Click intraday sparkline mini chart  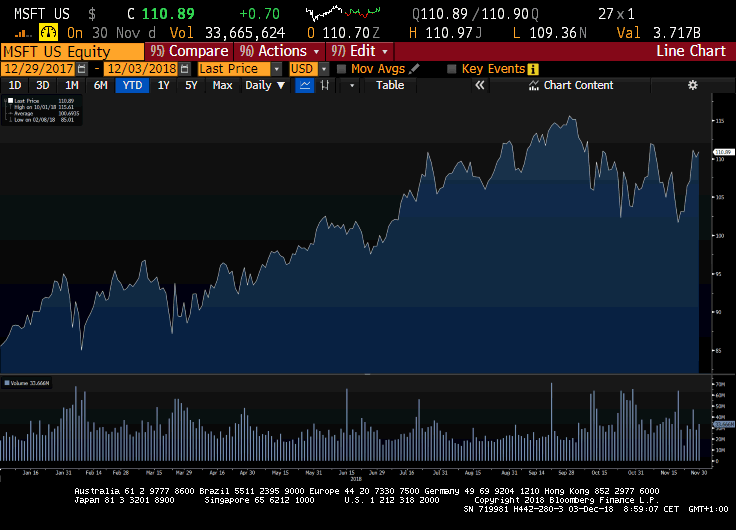pyautogui.click(x=343, y=12)
